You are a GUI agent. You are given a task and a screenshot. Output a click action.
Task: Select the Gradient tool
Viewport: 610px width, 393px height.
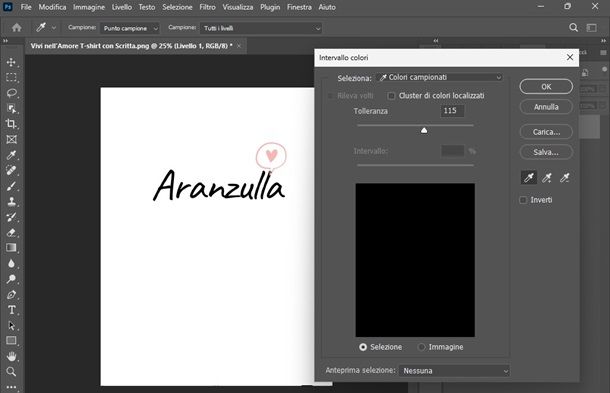pos(11,248)
